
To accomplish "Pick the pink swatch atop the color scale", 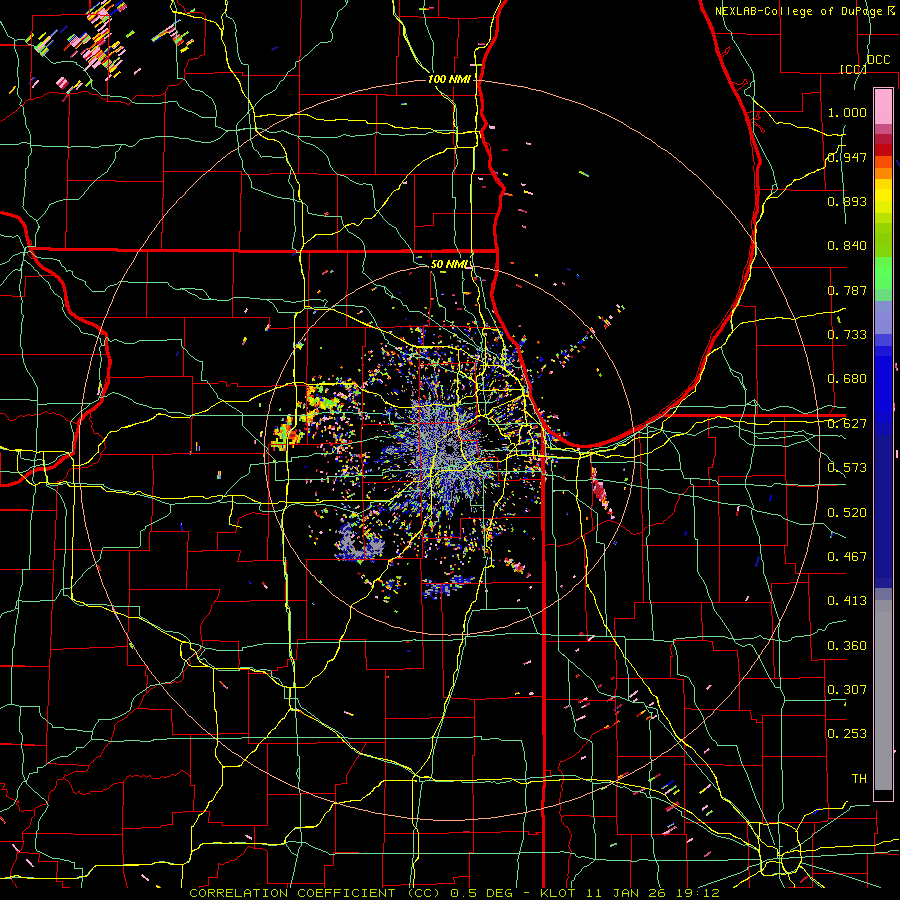I will coord(883,106).
